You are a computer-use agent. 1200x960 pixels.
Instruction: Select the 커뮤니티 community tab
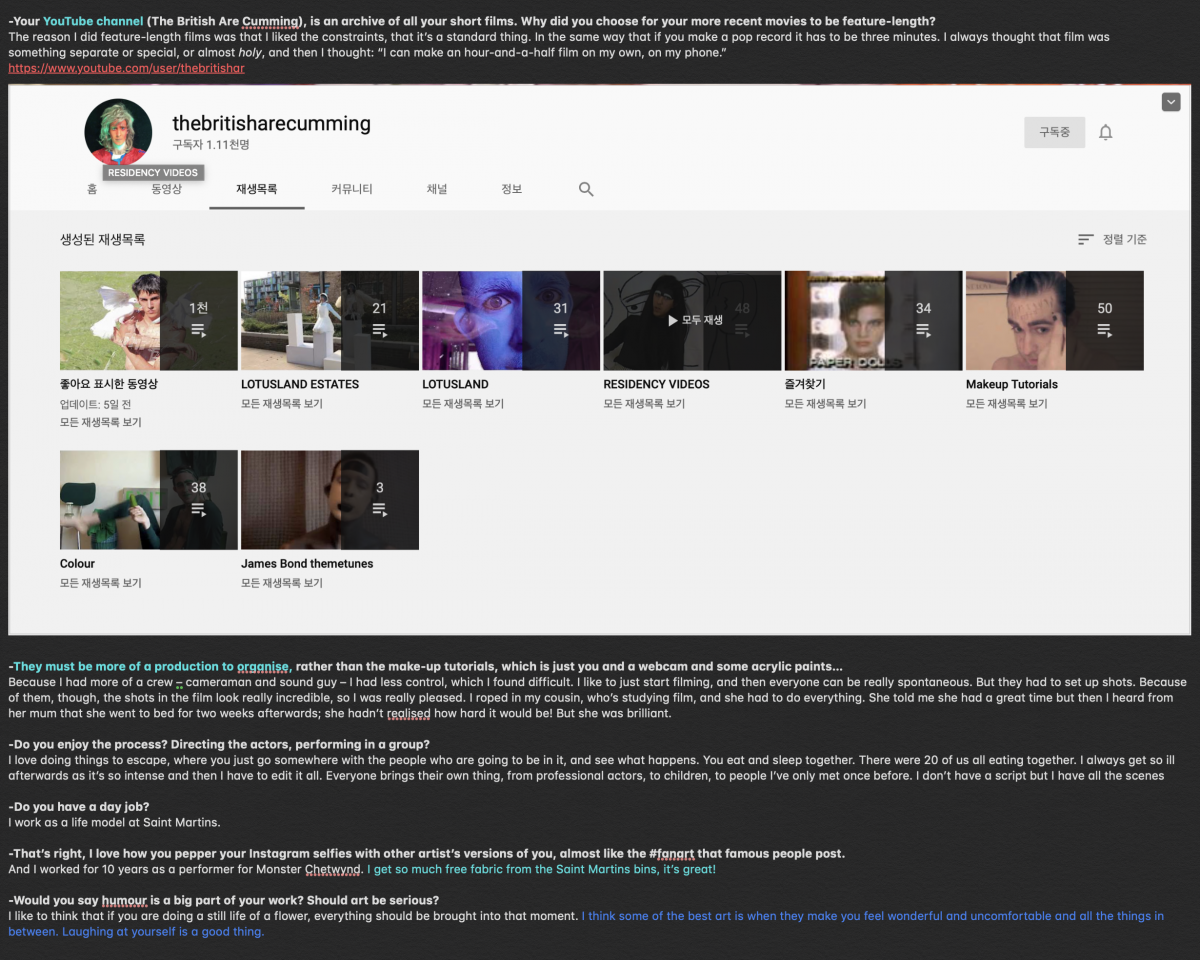point(352,189)
